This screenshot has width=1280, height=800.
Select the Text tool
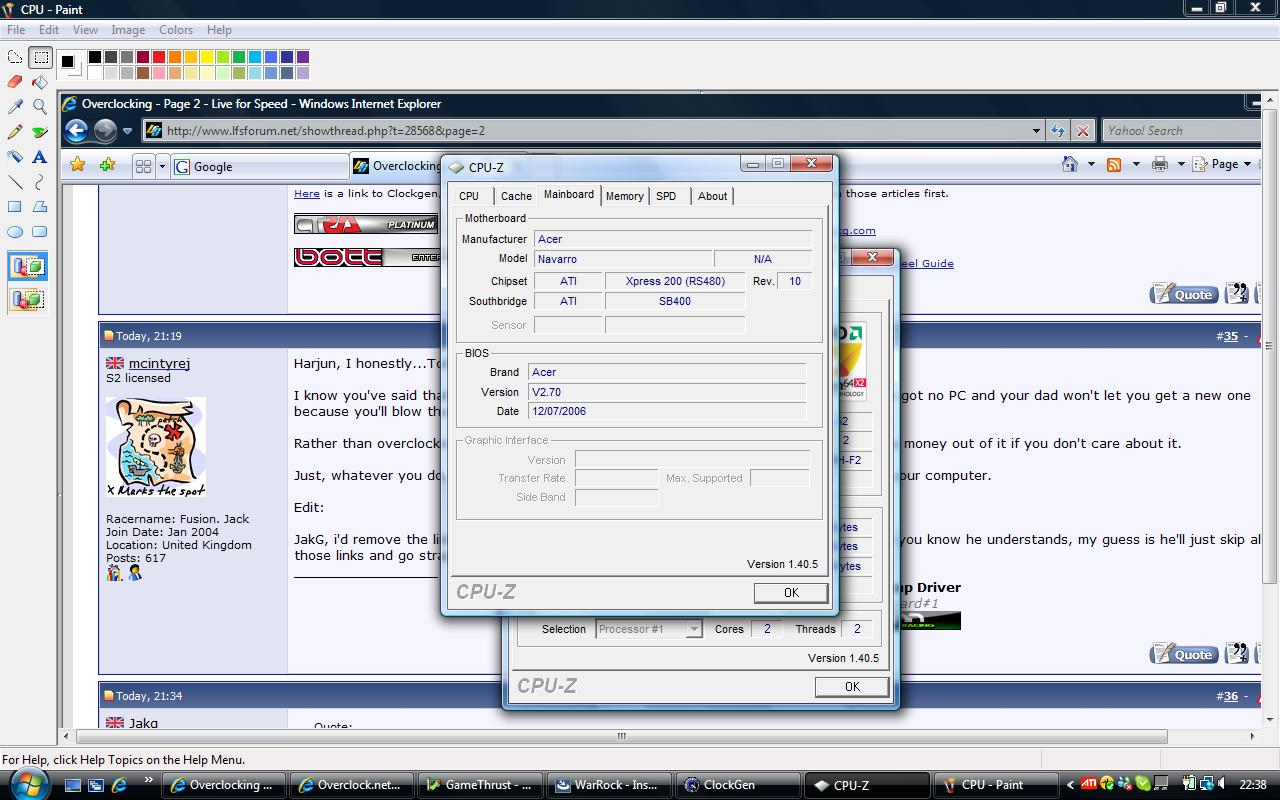pyautogui.click(x=40, y=157)
